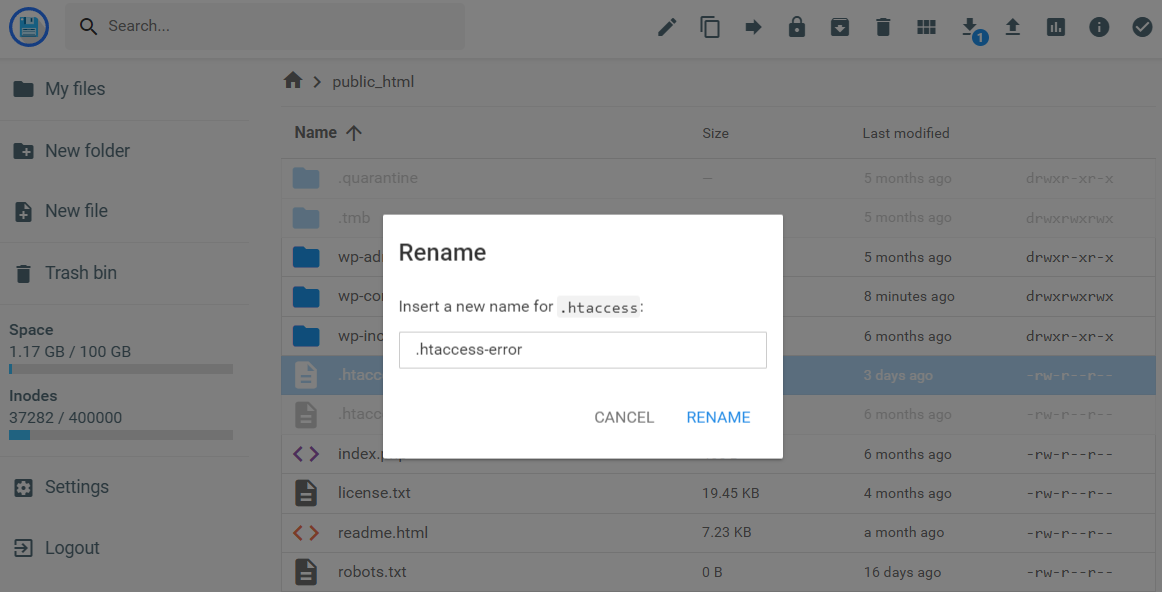Click the Space usage progress bar
The image size is (1162, 592).
pyautogui.click(x=120, y=368)
